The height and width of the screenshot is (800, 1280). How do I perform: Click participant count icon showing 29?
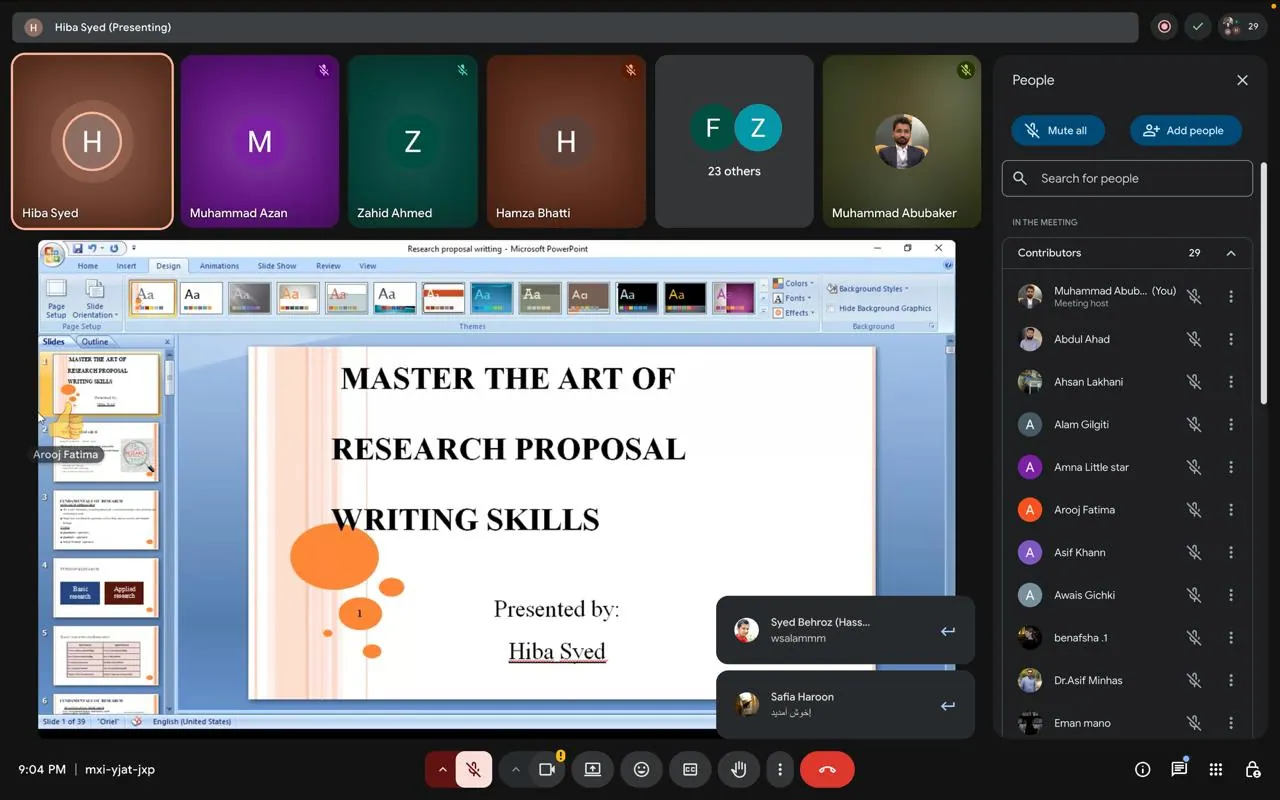click(x=1242, y=27)
